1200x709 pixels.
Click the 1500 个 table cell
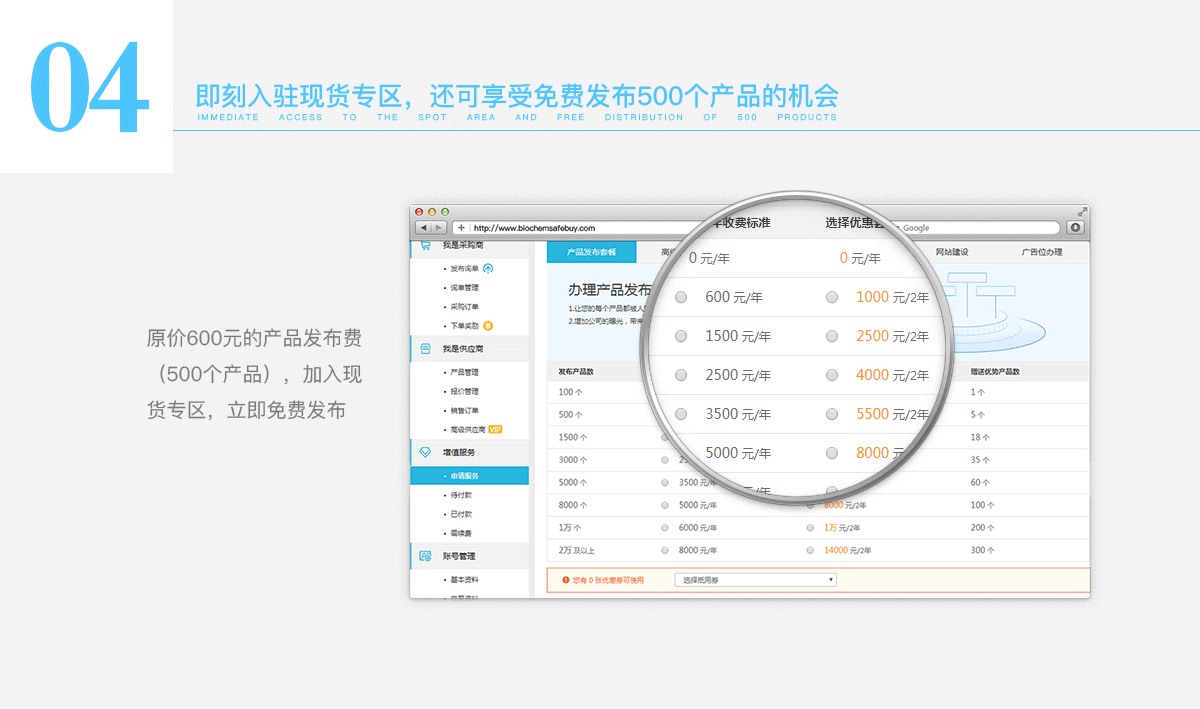pos(574,437)
